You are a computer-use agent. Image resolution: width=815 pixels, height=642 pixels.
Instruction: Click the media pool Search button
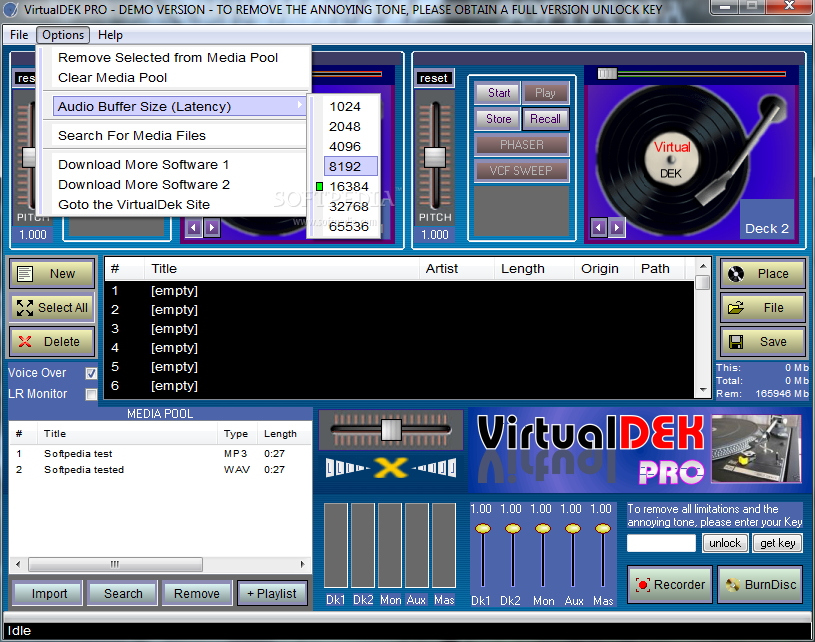click(x=123, y=594)
